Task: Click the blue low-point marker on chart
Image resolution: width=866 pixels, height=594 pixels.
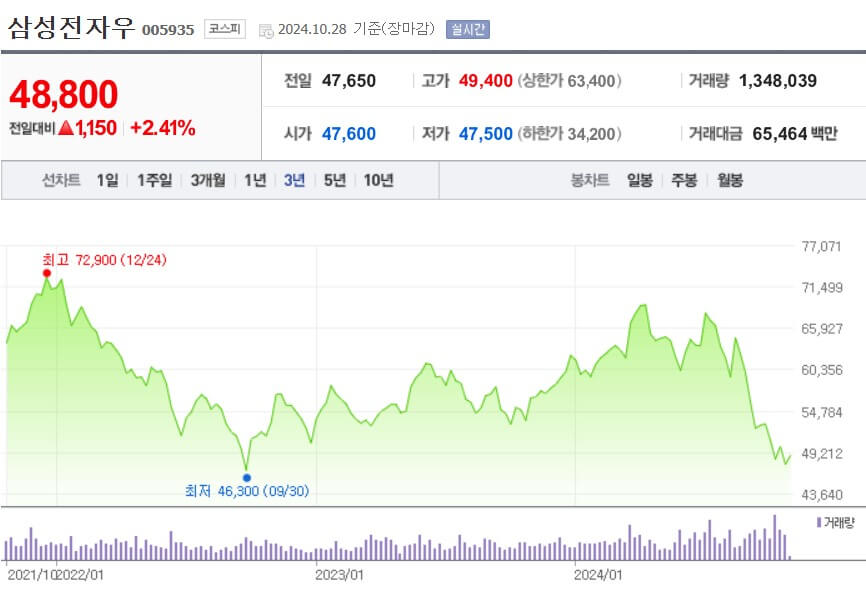Action: click(247, 478)
